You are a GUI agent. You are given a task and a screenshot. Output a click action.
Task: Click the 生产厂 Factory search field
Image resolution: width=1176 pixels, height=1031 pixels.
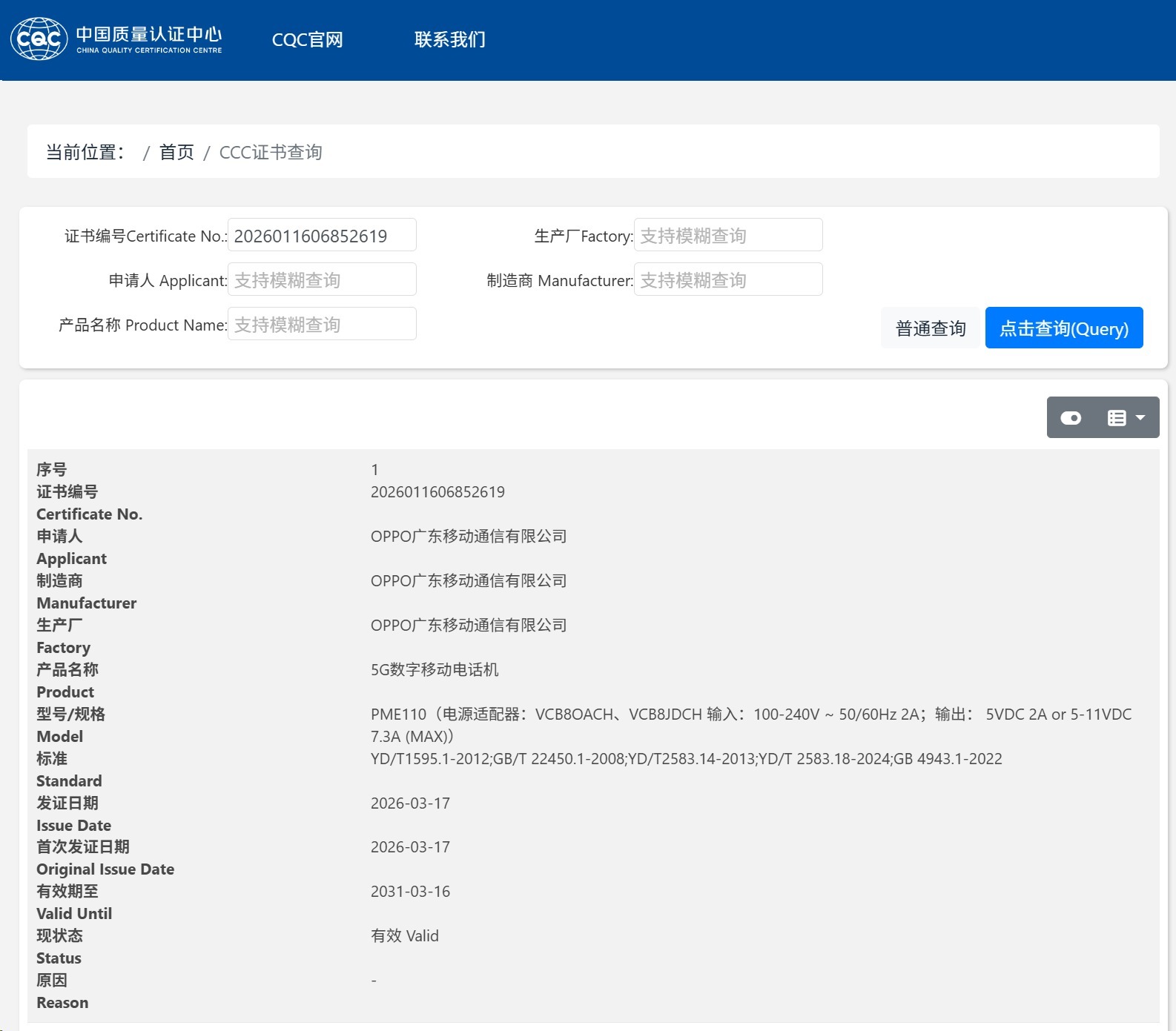[727, 236]
